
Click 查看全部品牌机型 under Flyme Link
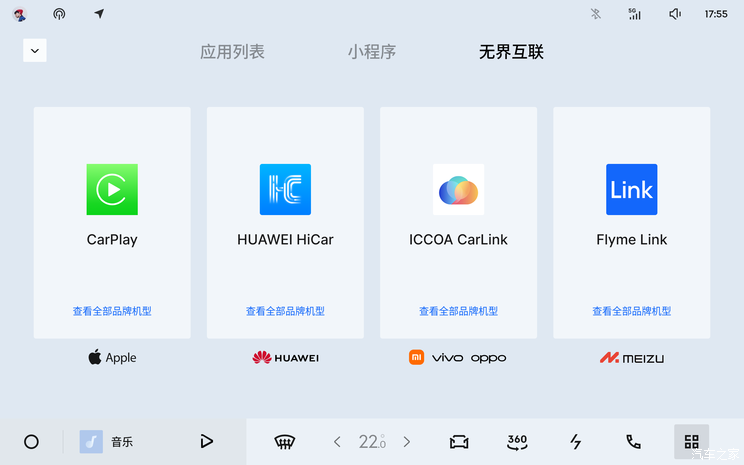tap(632, 311)
